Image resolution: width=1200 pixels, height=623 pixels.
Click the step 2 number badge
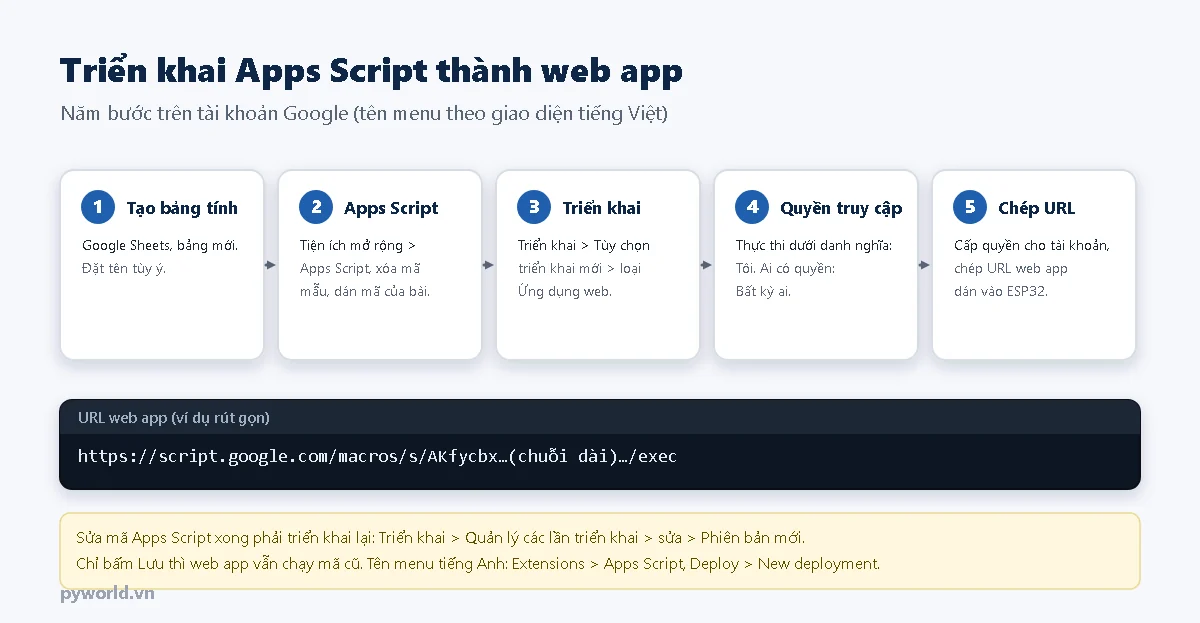coord(316,207)
